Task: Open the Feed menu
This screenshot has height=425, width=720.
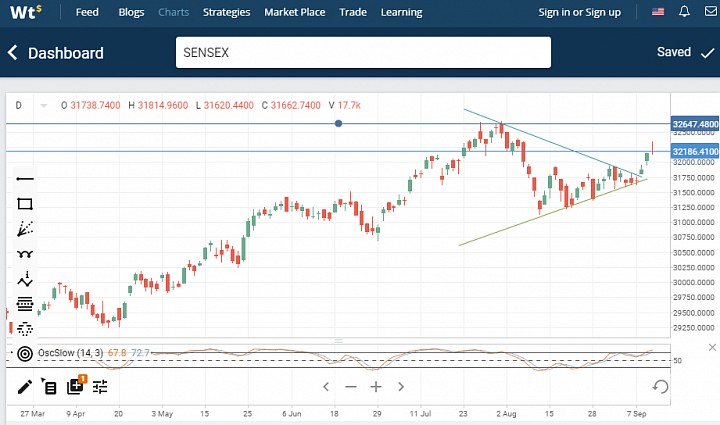Action: (x=87, y=12)
